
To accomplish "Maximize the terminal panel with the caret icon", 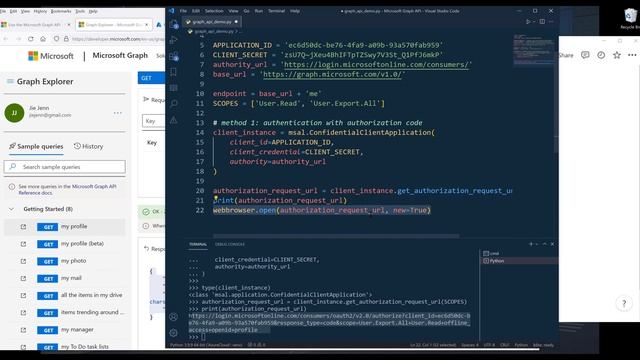I will (x=544, y=244).
